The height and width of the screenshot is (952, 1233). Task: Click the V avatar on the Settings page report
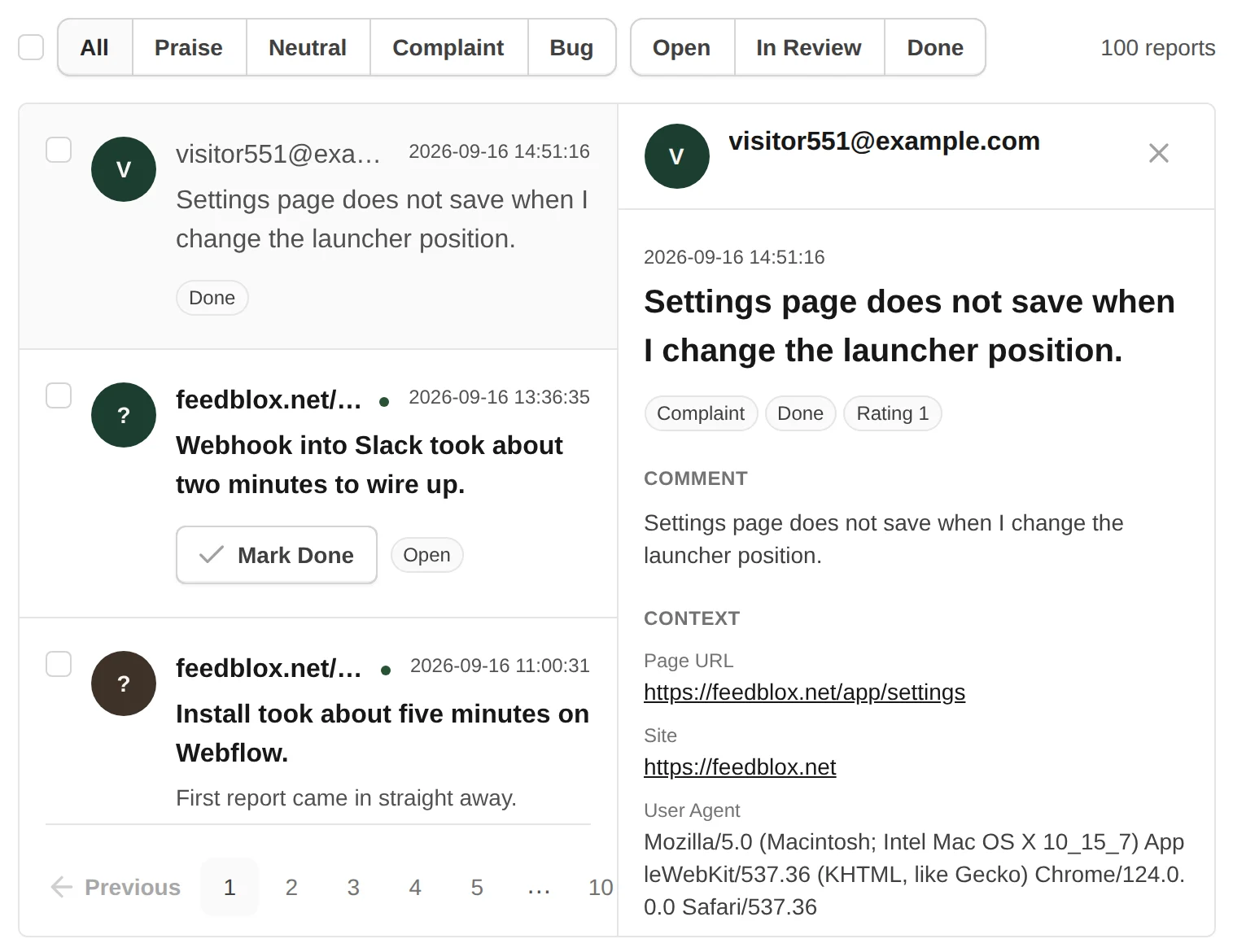(124, 169)
